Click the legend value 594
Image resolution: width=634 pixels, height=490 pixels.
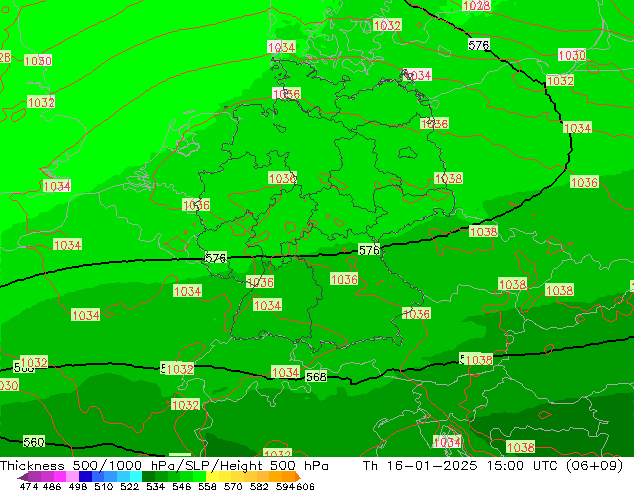click(x=285, y=486)
